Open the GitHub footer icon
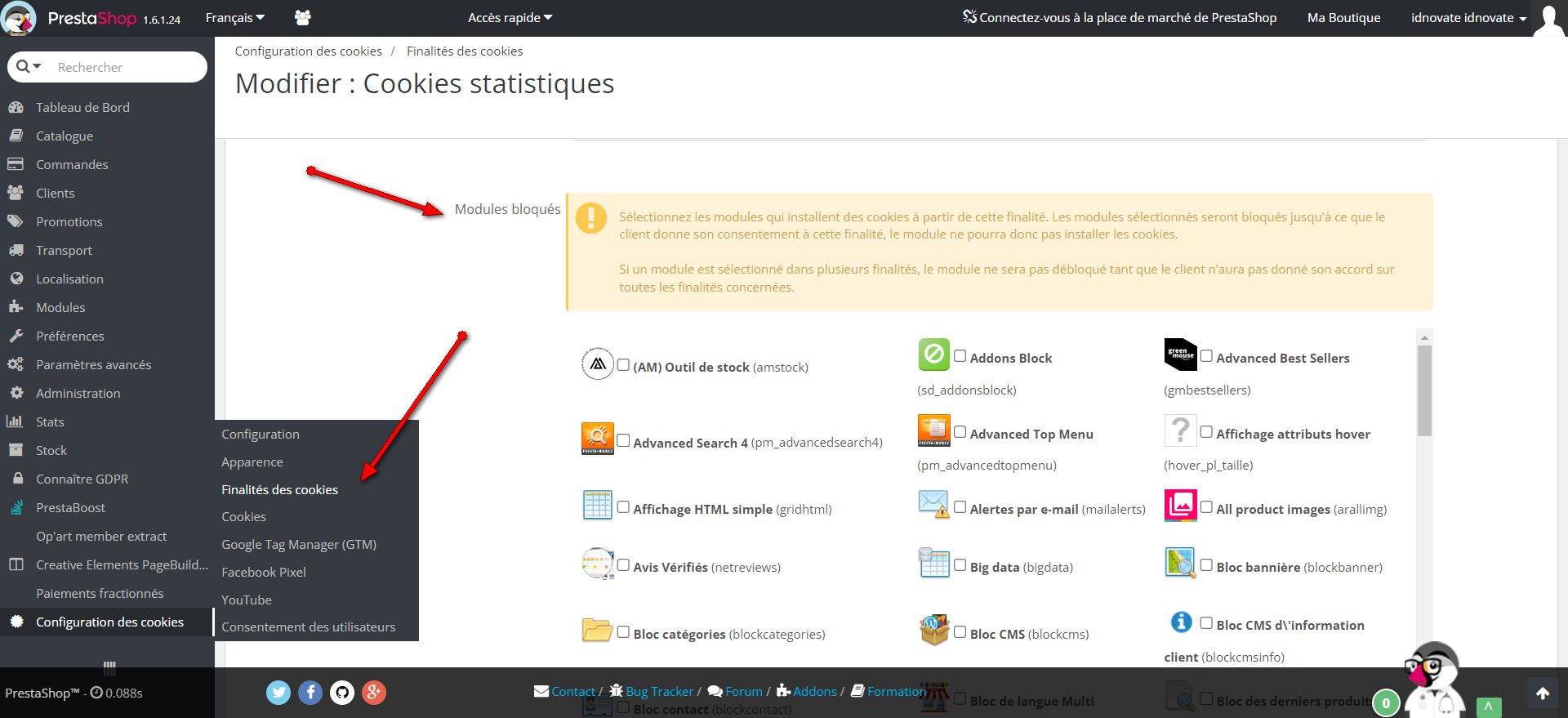This screenshot has height=718, width=1568. (342, 693)
